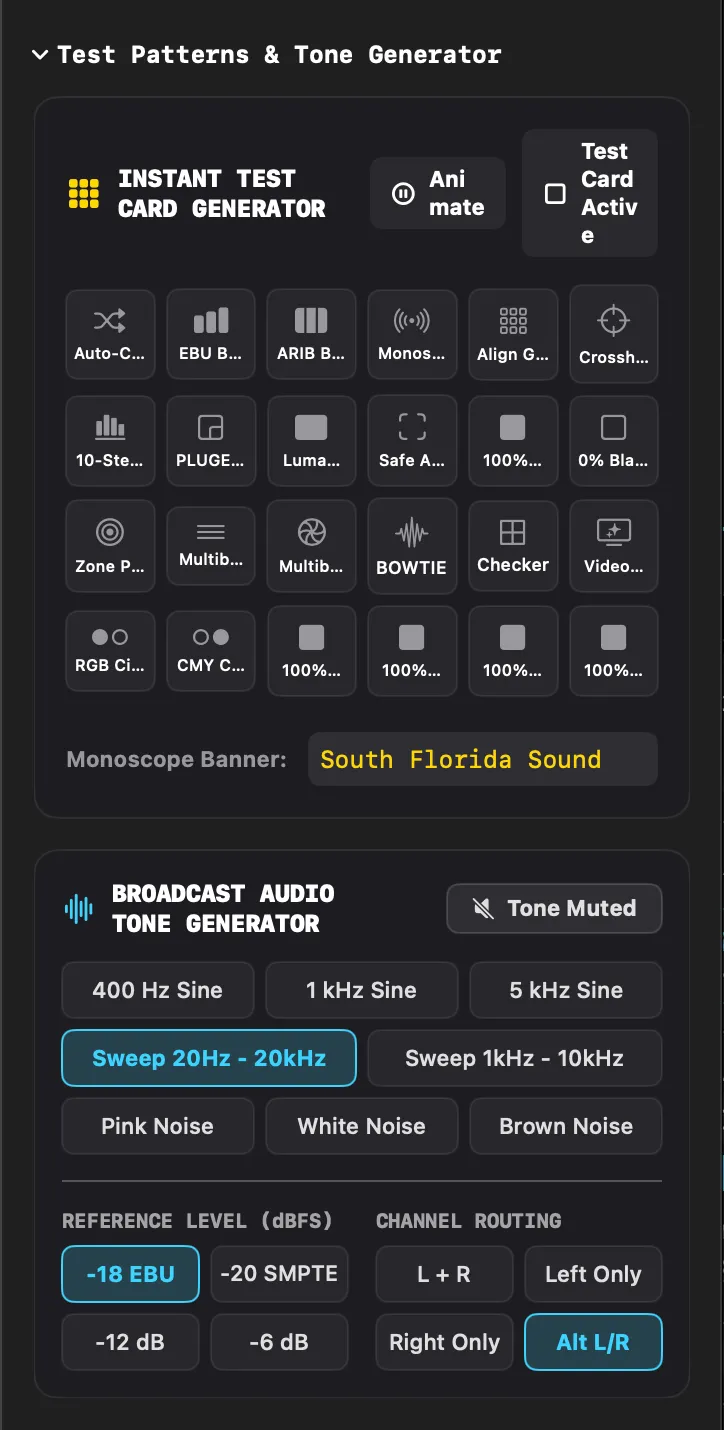Image resolution: width=724 pixels, height=1430 pixels.
Task: Click the blue waveform Tone Generator icon
Action: [78, 908]
